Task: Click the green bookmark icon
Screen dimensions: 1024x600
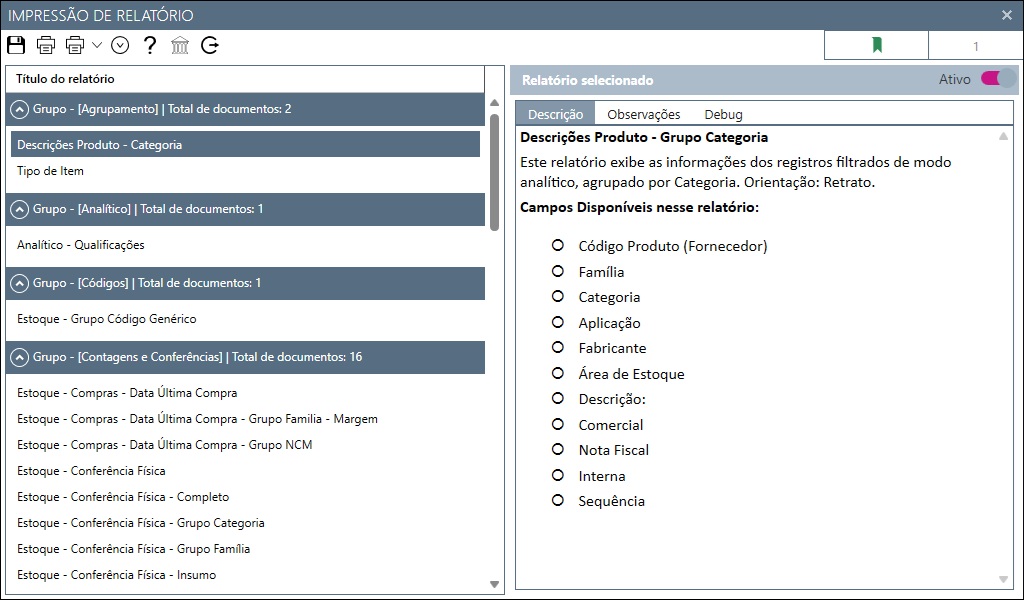Action: tap(876, 45)
